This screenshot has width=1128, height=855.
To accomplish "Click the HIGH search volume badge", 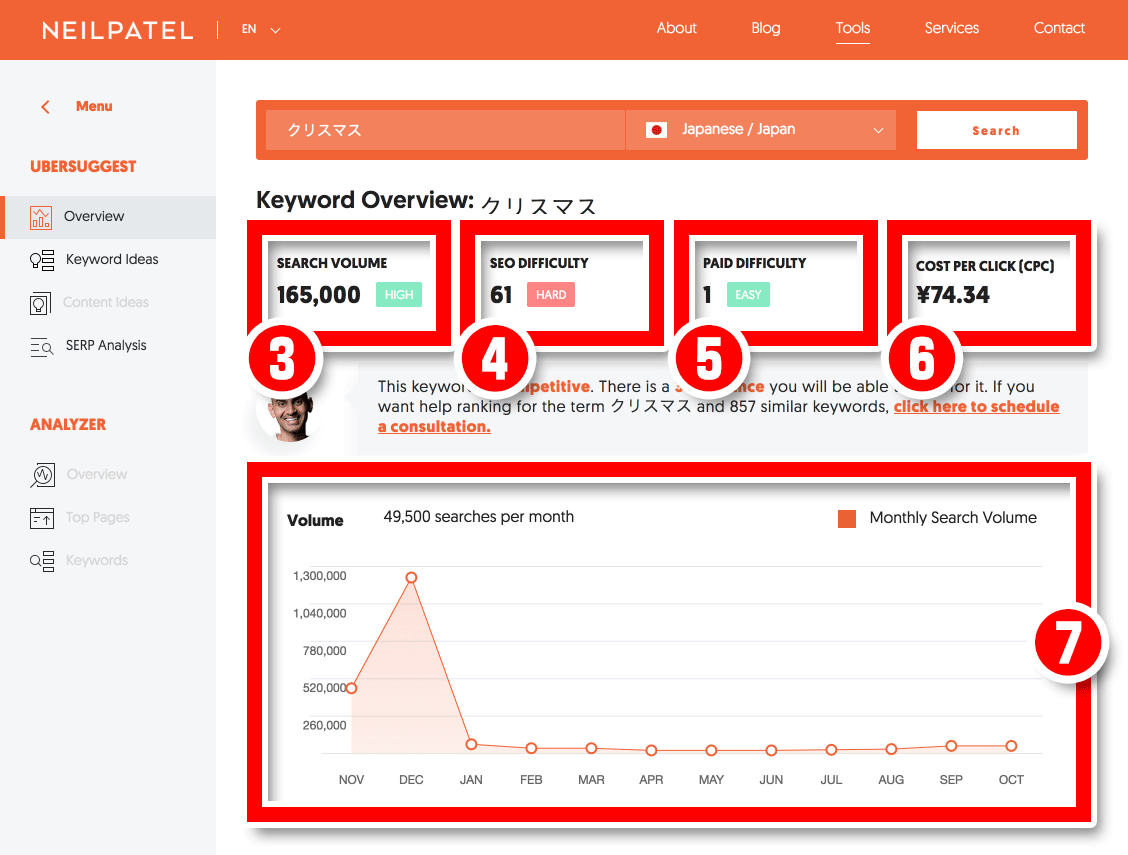I will coord(399,295).
